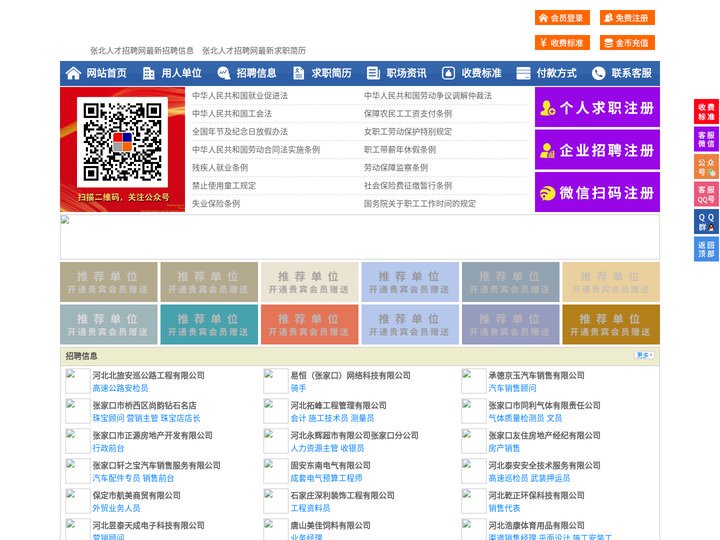The image size is (720, 540).
Task: Open the 付款方式 navigation item
Action: 557,73
